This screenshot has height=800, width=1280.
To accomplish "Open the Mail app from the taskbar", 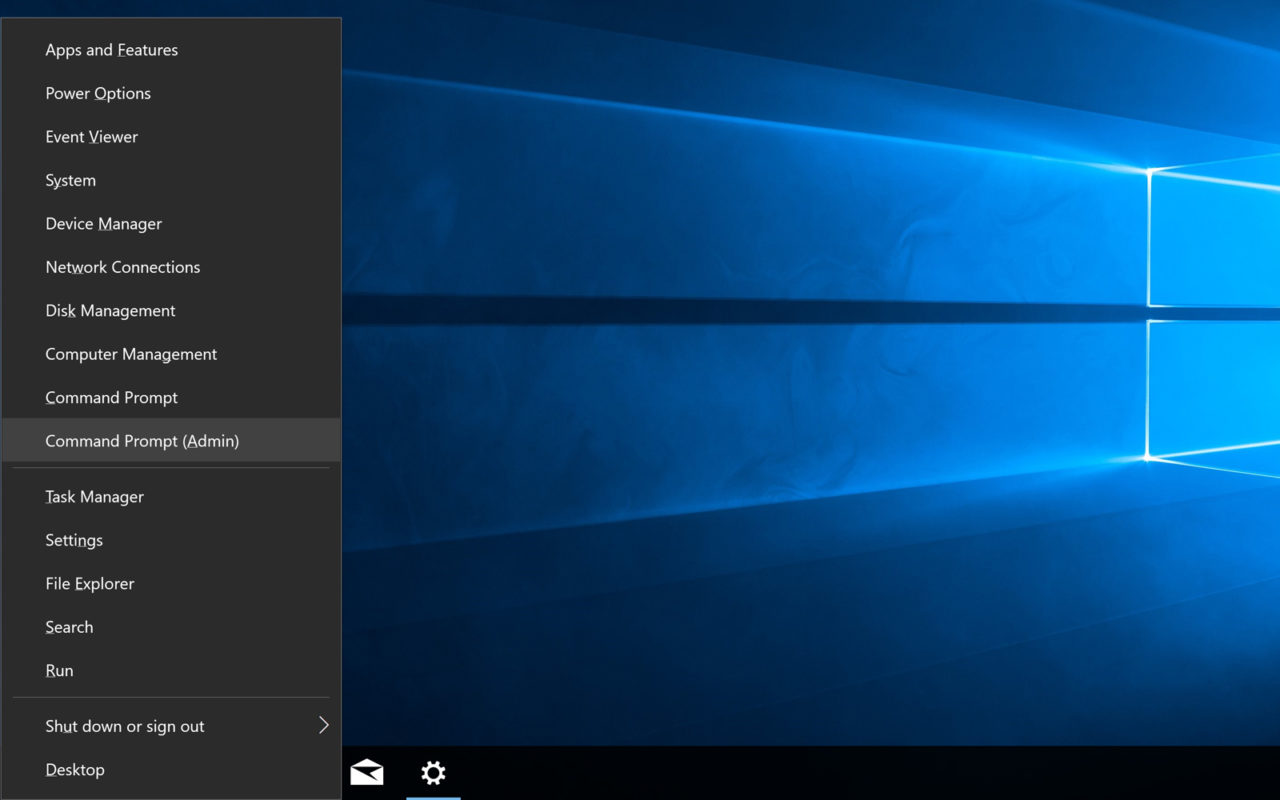I will [367, 773].
